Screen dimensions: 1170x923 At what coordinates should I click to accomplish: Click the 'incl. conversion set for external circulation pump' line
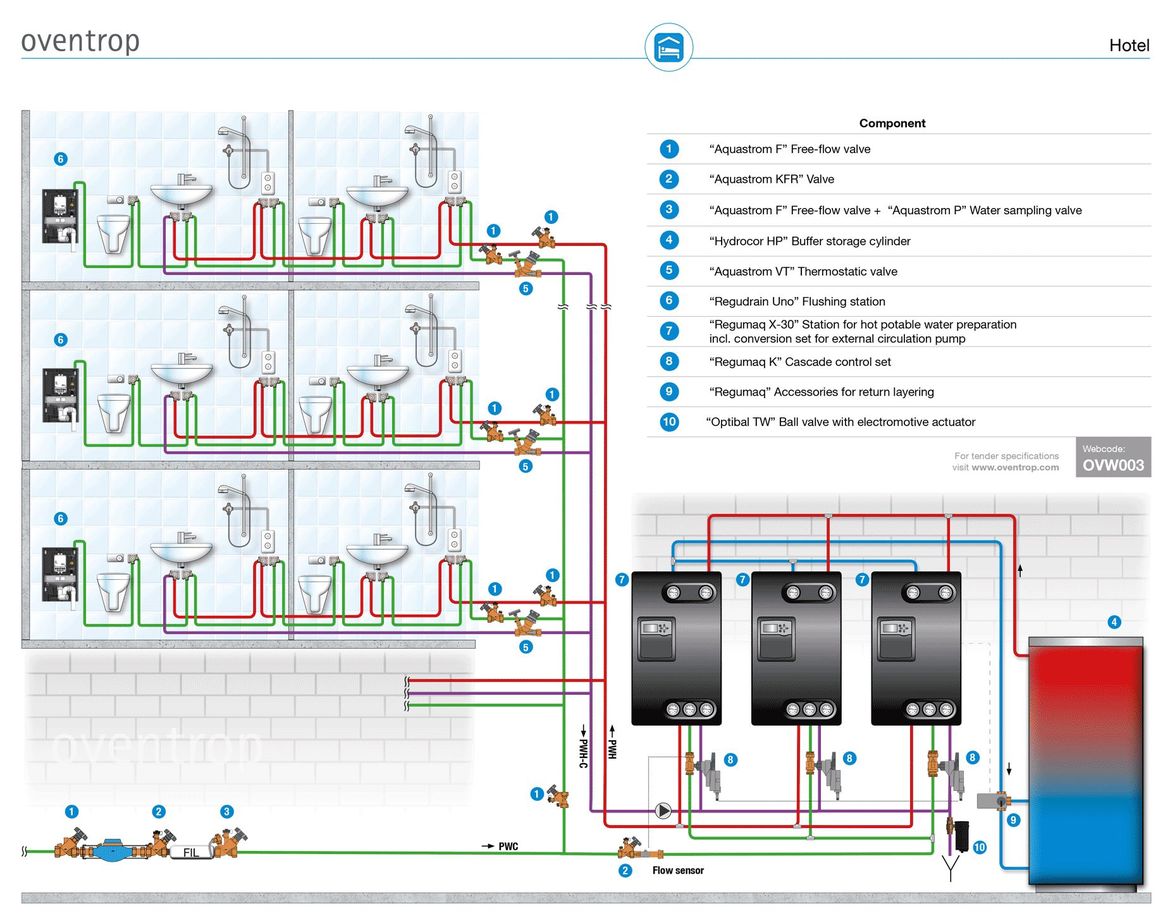point(837,339)
